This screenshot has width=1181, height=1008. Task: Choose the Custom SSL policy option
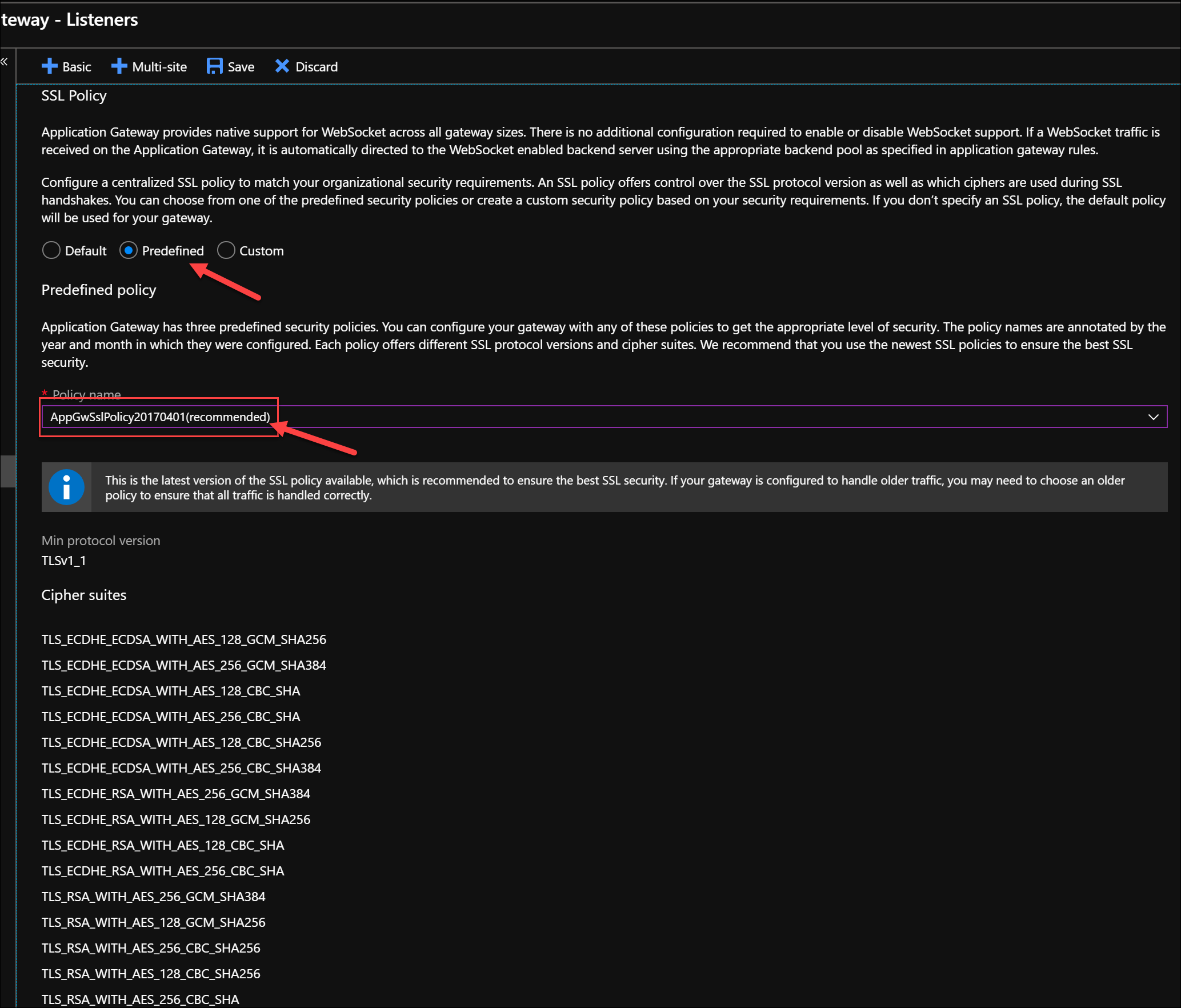coord(226,250)
